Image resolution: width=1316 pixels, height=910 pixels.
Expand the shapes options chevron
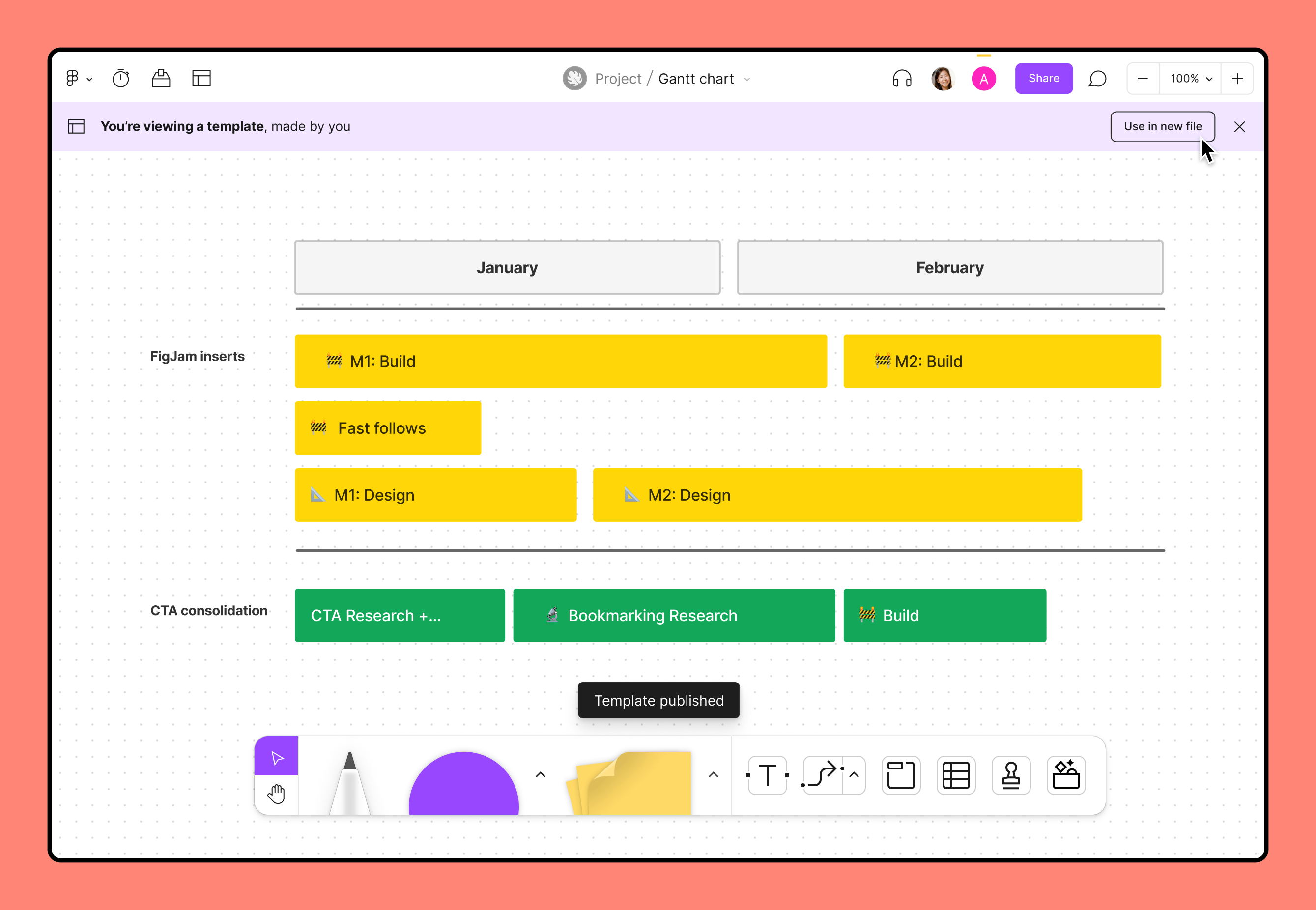click(541, 774)
